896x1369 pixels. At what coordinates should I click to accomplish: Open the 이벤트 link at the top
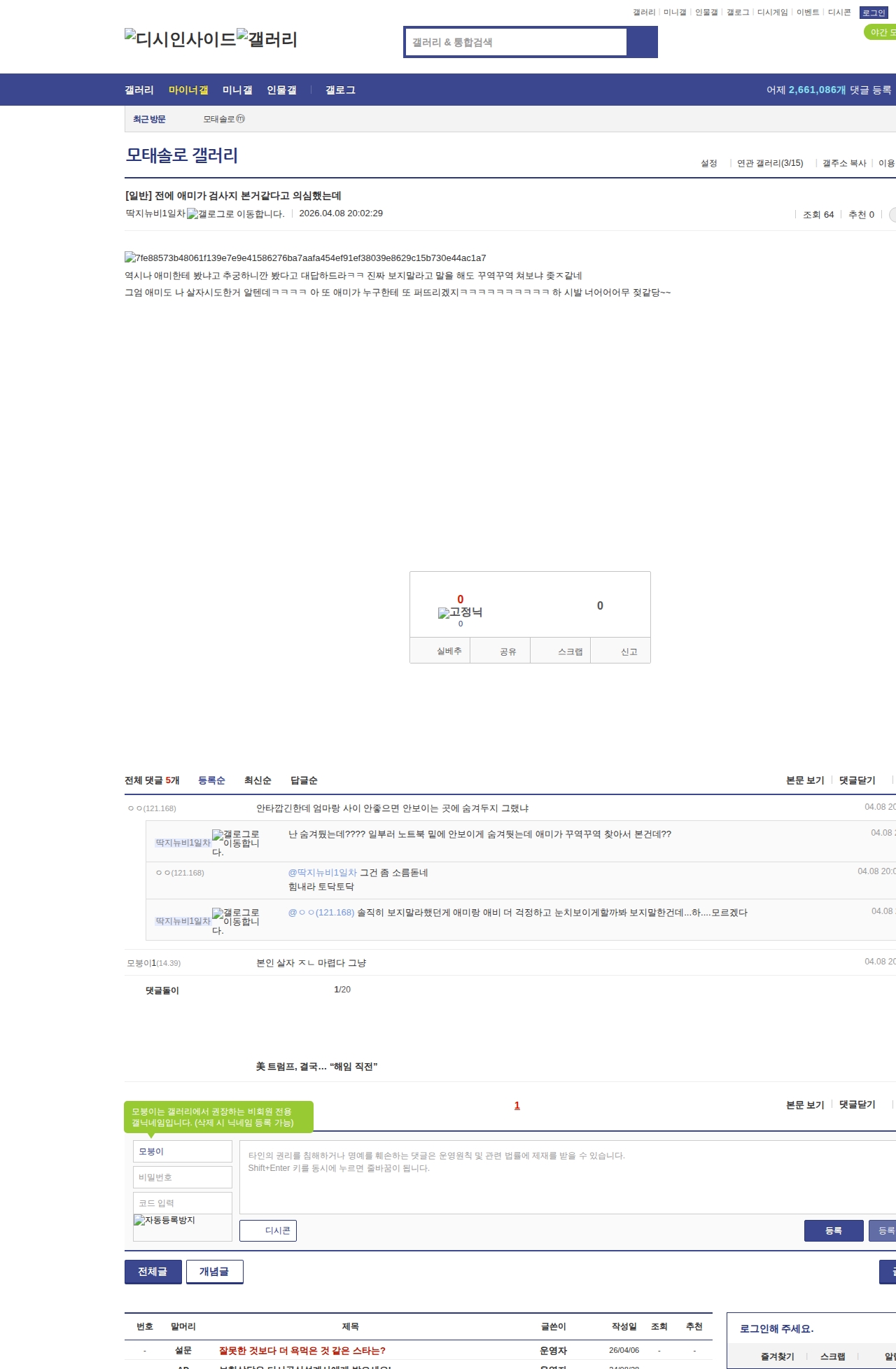click(808, 13)
